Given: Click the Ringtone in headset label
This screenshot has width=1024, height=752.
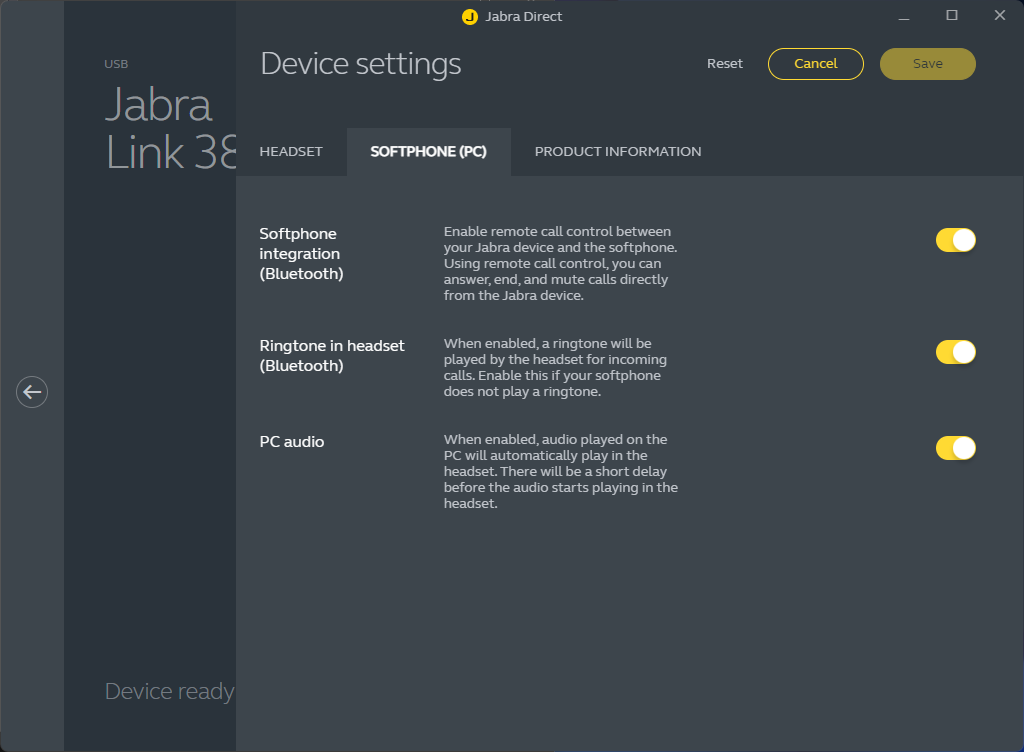Looking at the screenshot, I should [x=332, y=356].
